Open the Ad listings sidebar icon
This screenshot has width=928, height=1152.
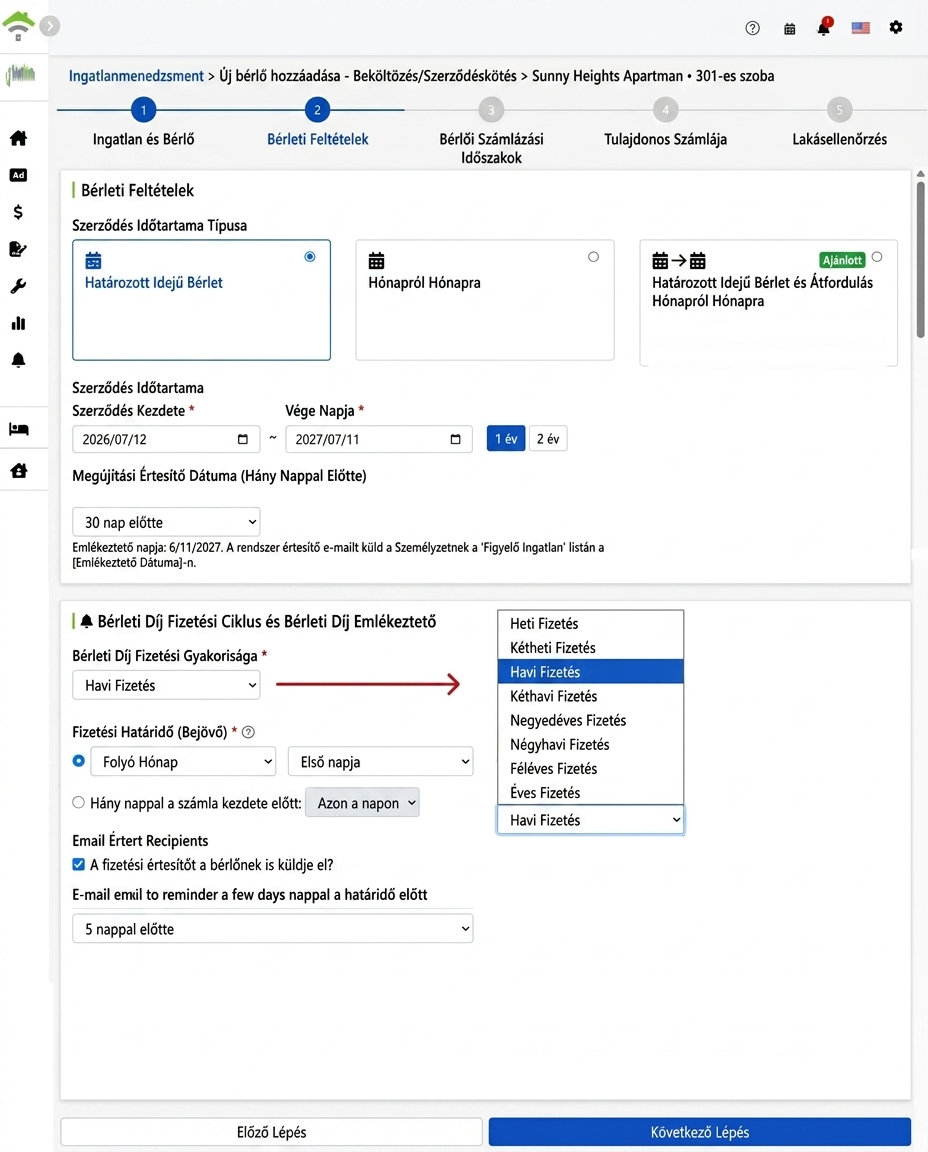18,175
